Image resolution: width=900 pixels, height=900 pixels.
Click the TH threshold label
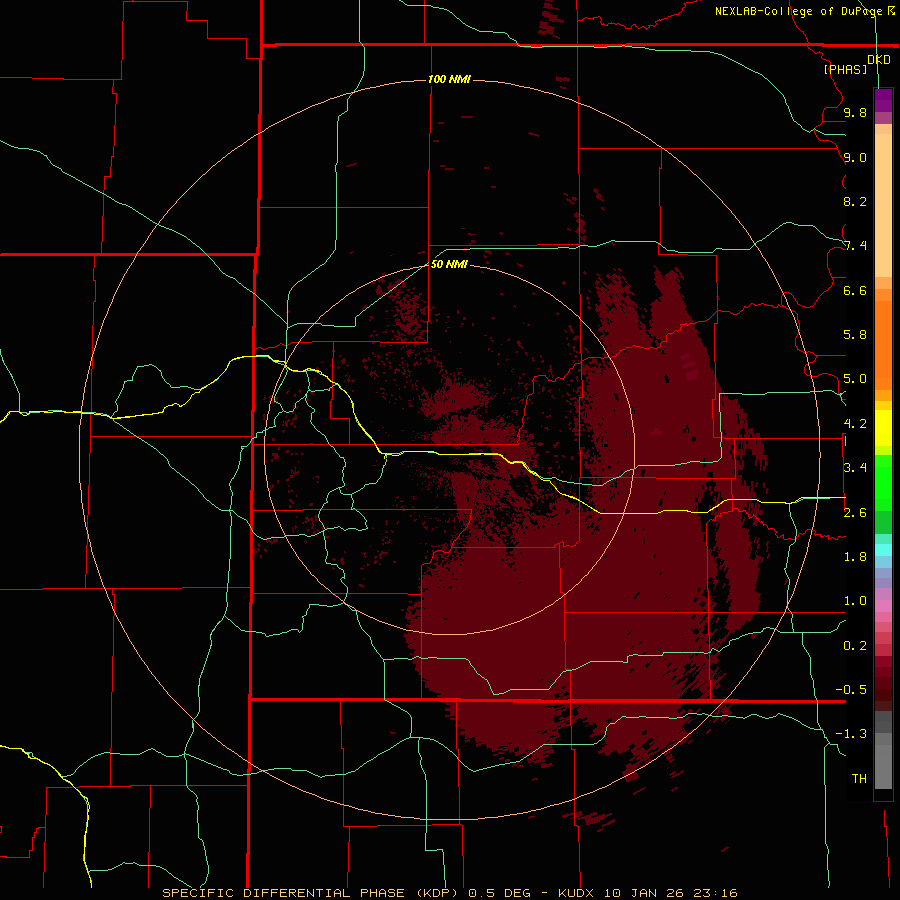(859, 779)
